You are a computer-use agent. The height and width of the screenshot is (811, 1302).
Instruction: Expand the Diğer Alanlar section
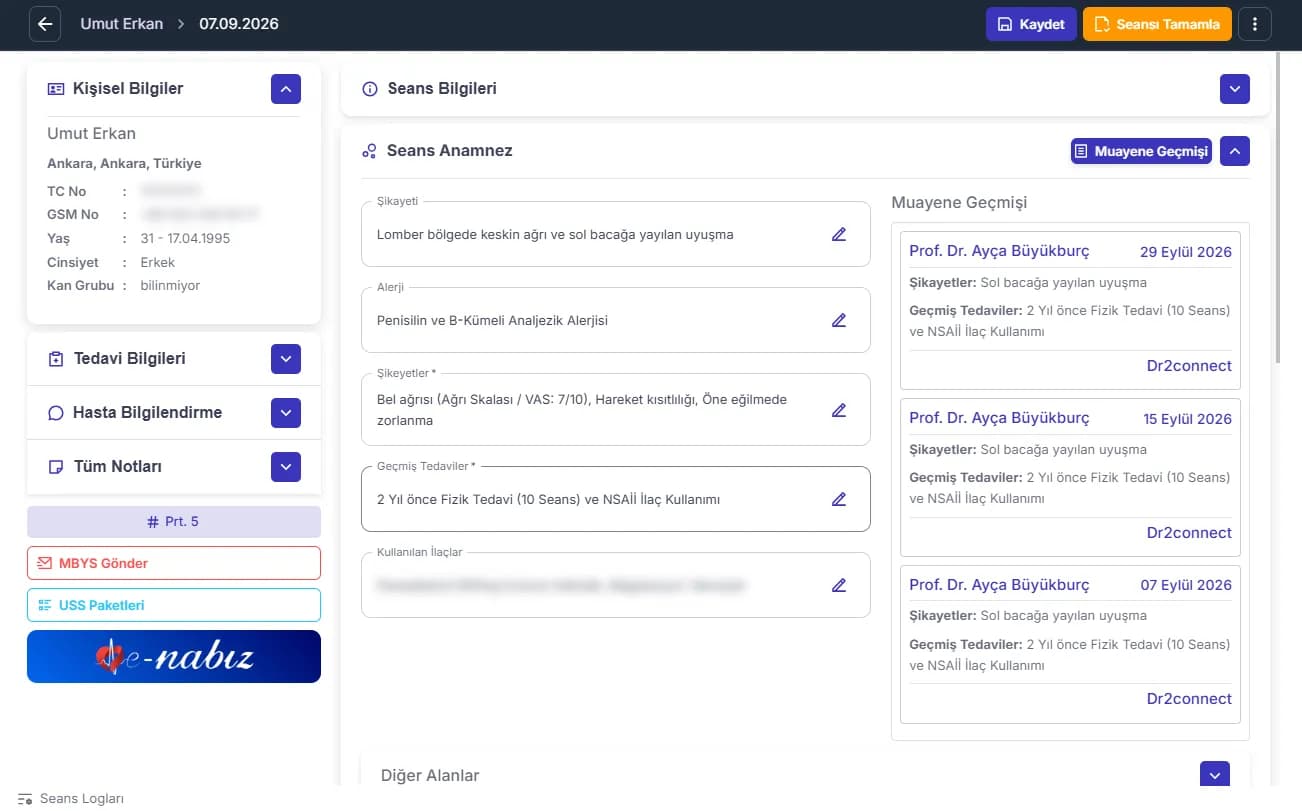coord(1215,775)
